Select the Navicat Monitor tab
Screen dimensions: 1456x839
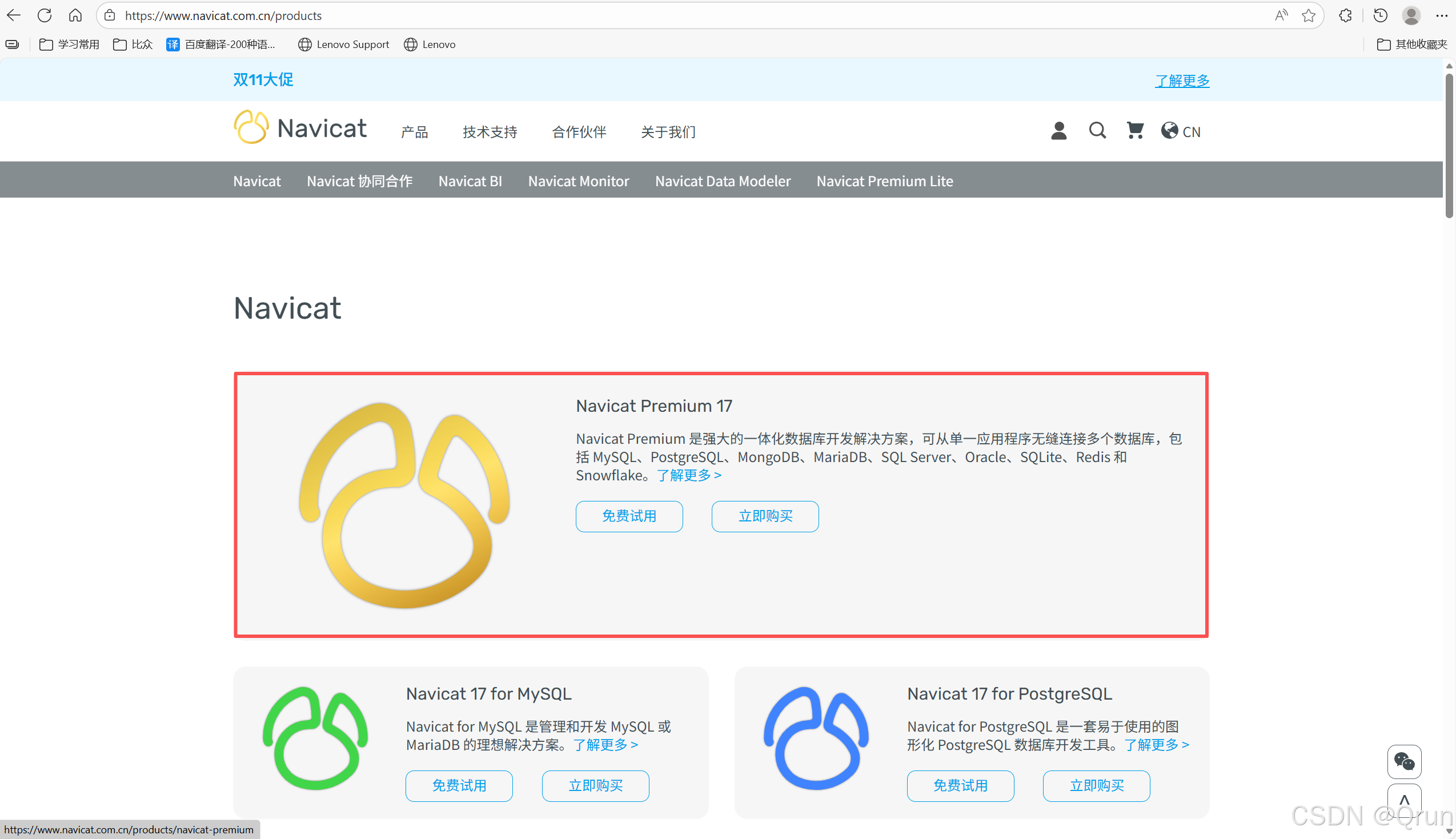[579, 181]
